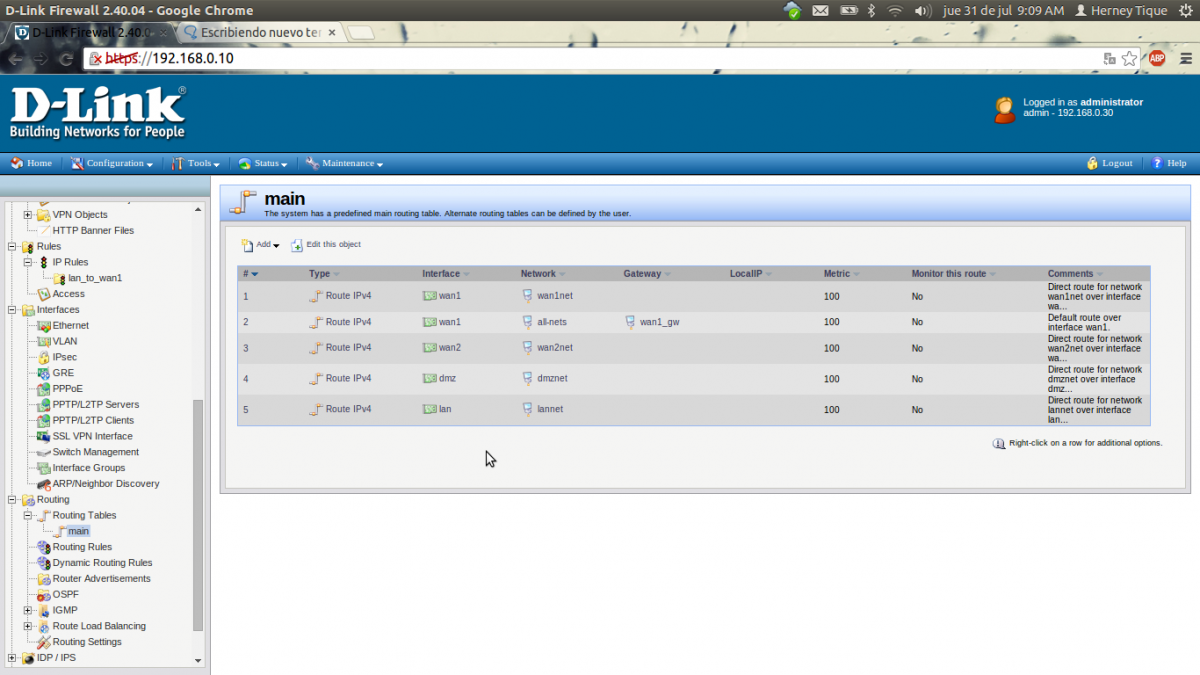Sort by Gateway column header
Image resolution: width=1200 pixels, height=675 pixels.
[x=647, y=274]
